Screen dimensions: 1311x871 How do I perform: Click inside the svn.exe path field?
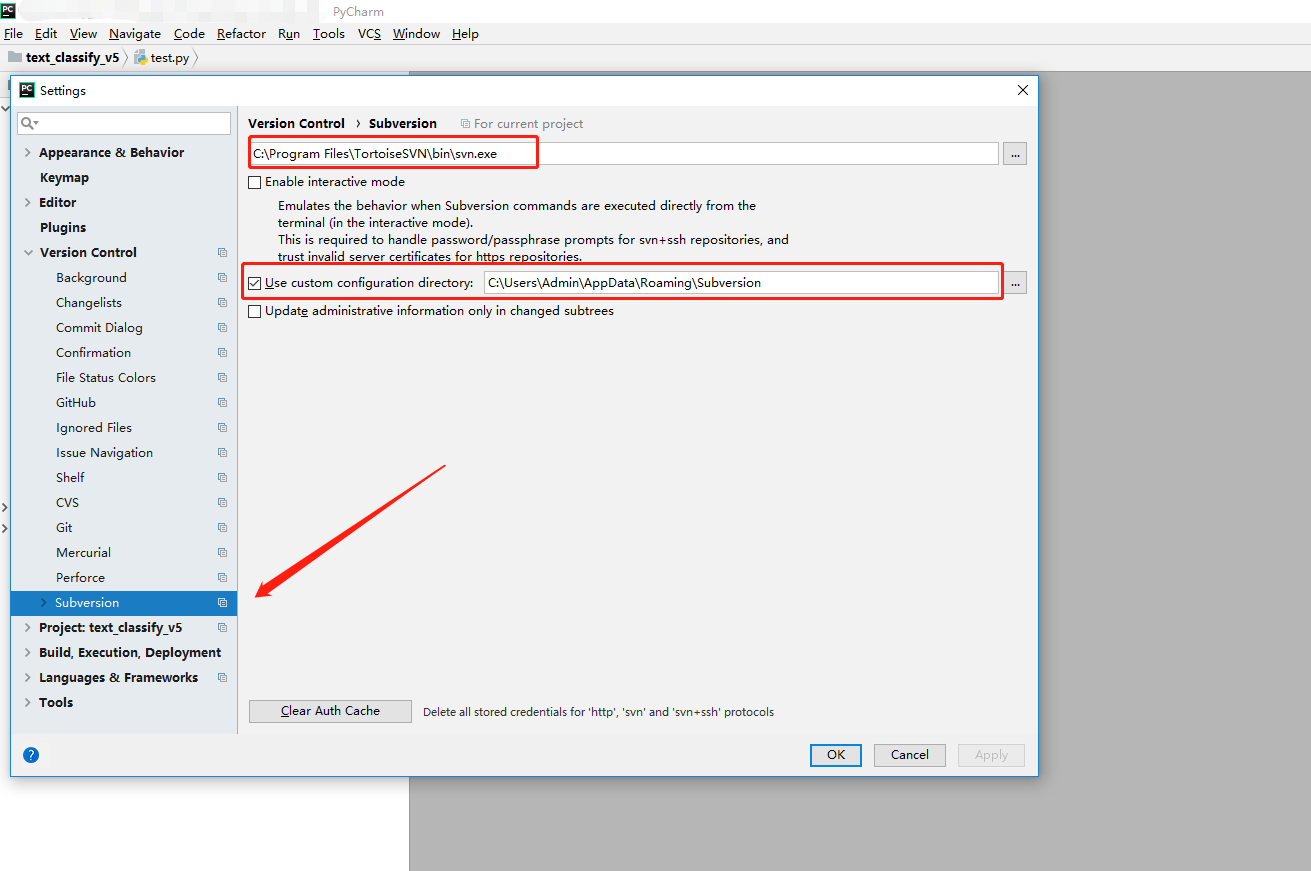(600, 153)
